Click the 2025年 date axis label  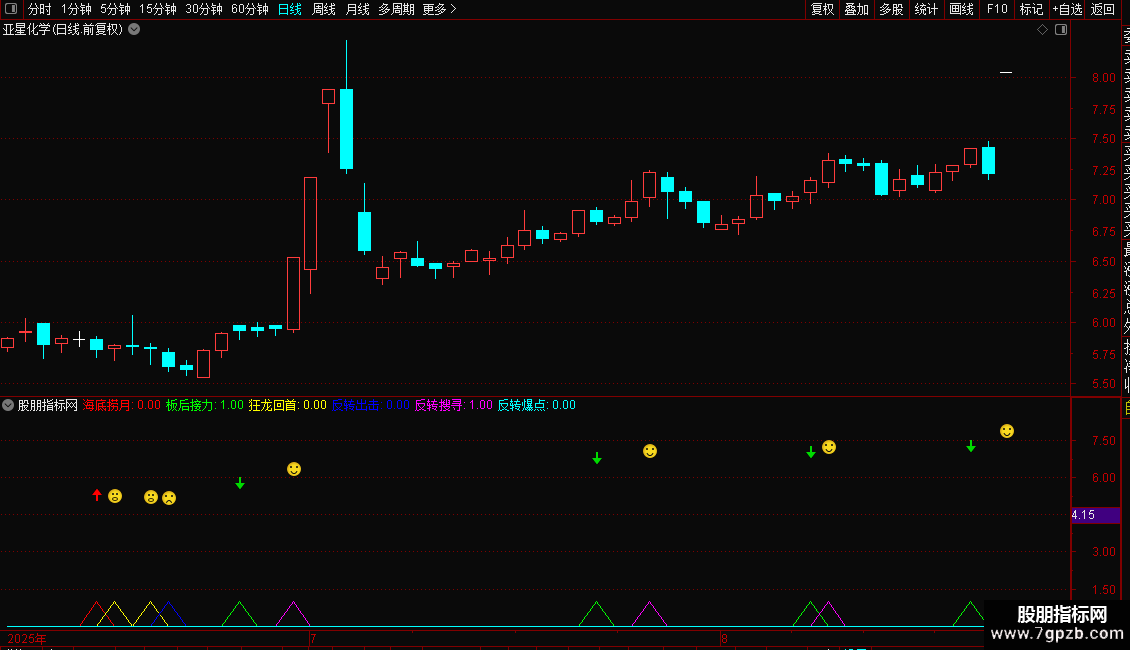[x=27, y=638]
